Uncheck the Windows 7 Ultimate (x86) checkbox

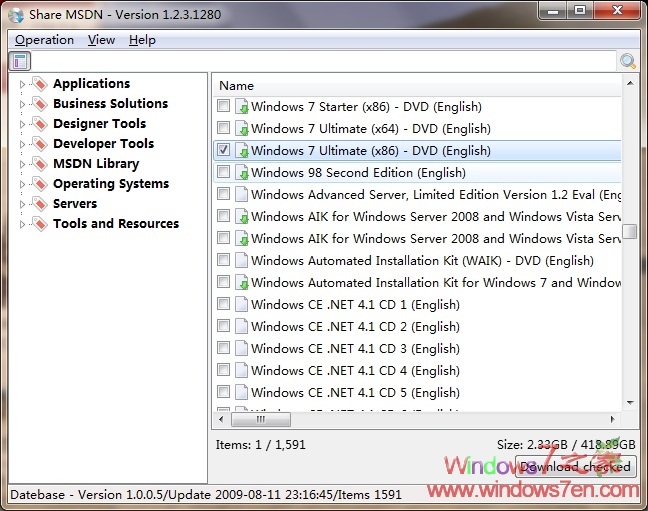pos(224,150)
